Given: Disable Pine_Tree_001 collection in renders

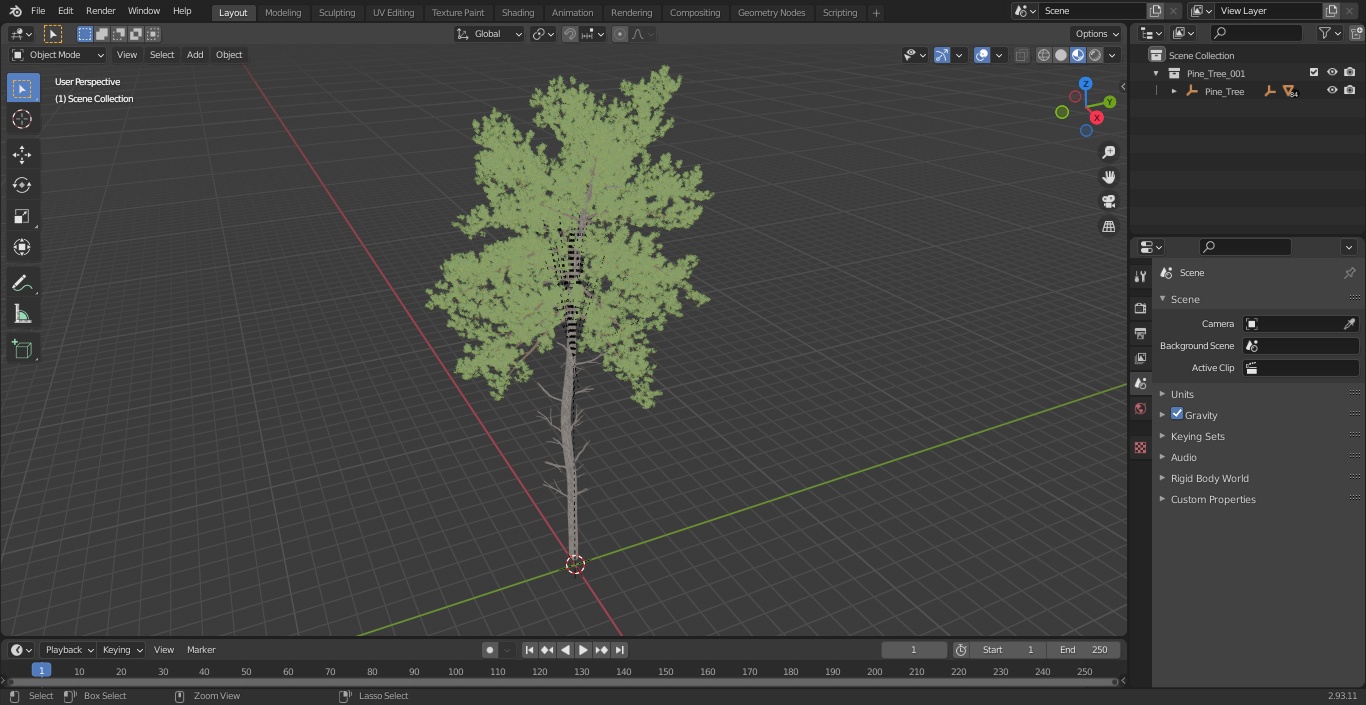Looking at the screenshot, I should click(1349, 72).
